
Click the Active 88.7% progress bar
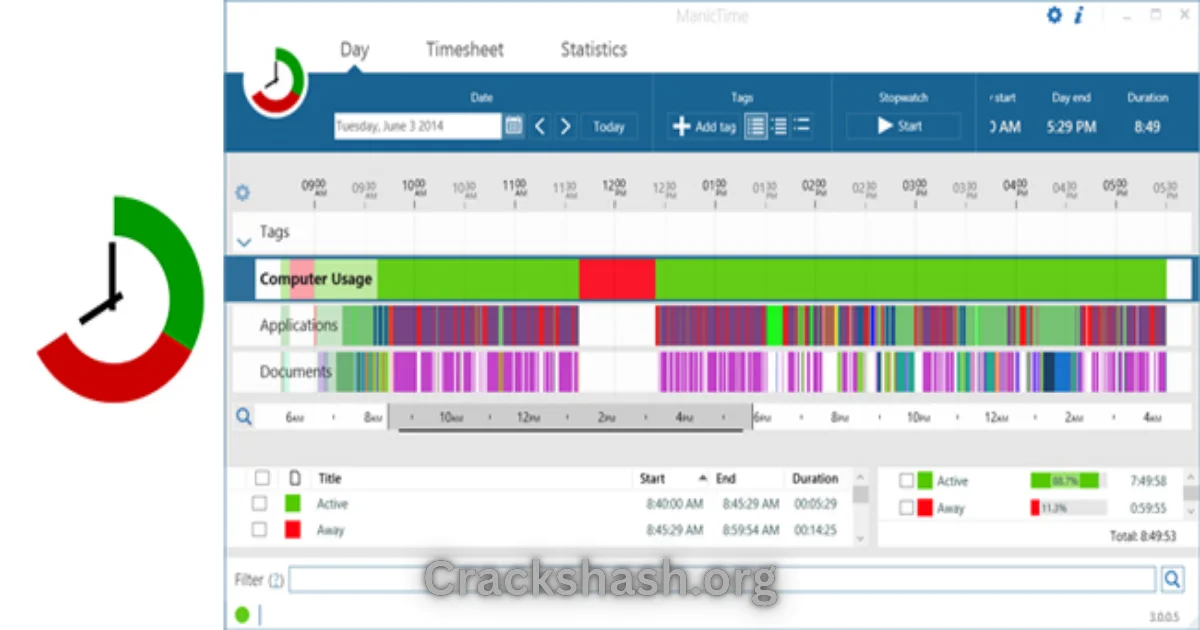(1068, 481)
